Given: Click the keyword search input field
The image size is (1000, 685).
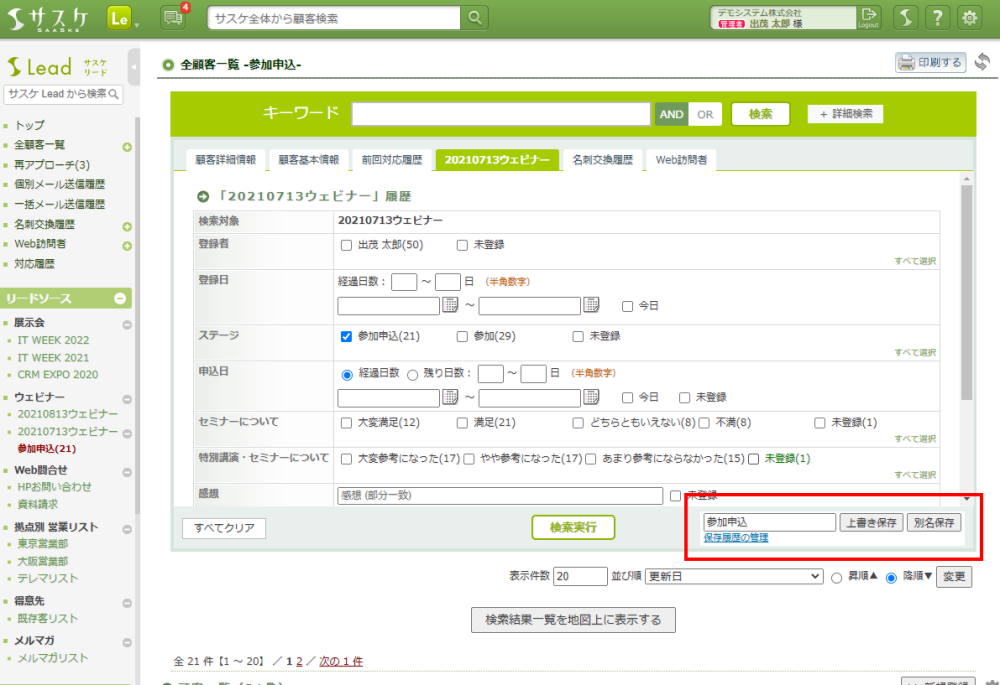Looking at the screenshot, I should 500,114.
